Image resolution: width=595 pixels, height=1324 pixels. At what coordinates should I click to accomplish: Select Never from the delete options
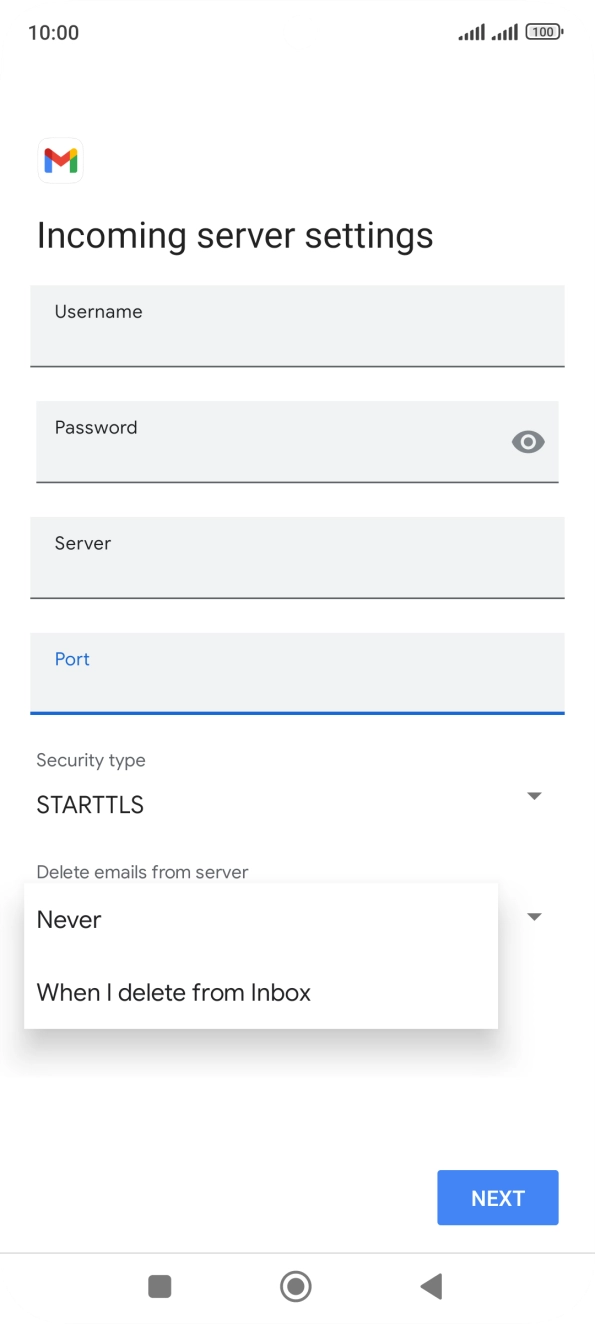click(68, 920)
